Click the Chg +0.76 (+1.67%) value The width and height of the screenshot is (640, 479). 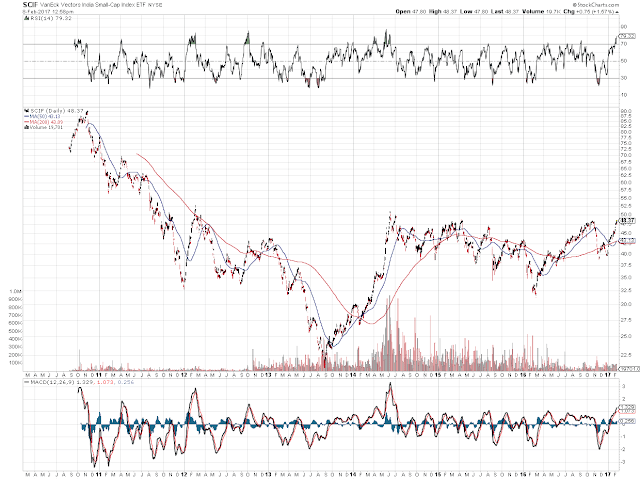588,11
